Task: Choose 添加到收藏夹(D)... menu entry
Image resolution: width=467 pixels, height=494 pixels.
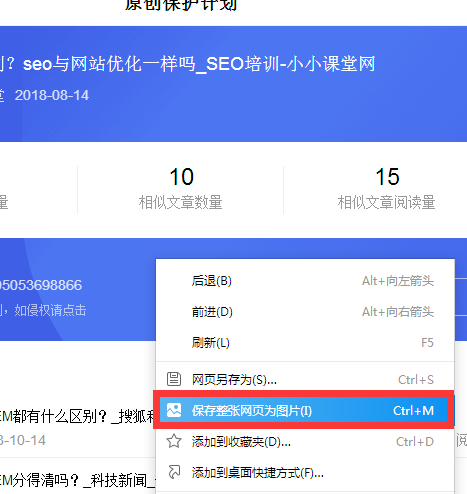Action: coord(305,442)
